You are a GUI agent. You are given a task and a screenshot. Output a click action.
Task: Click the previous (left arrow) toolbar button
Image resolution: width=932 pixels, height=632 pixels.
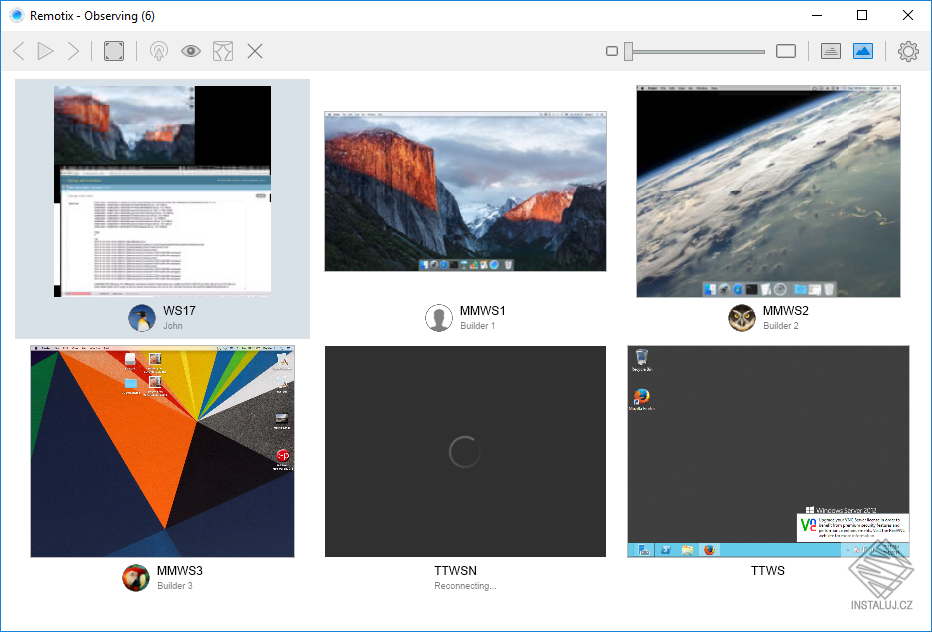[18, 51]
